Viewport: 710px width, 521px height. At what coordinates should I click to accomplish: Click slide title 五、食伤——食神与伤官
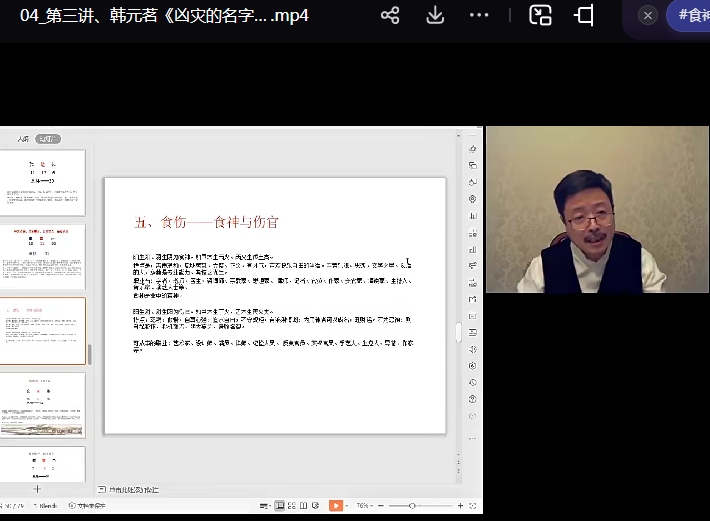[x=206, y=222]
